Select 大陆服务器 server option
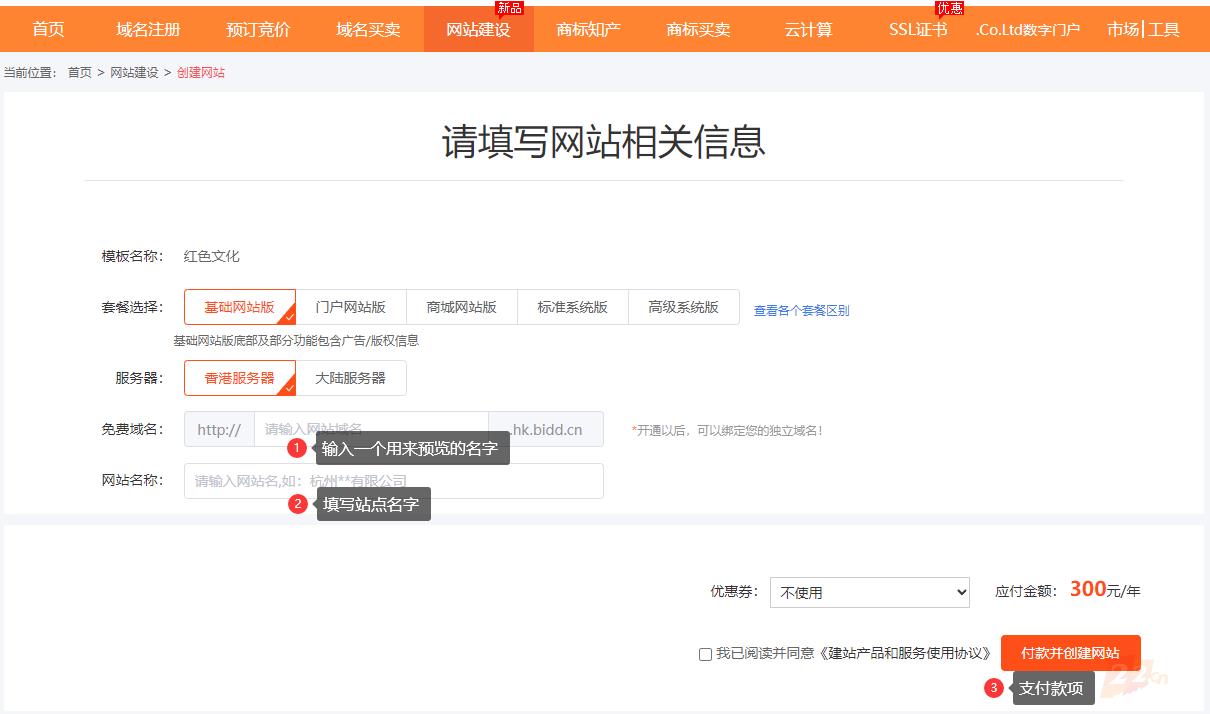 (x=351, y=378)
